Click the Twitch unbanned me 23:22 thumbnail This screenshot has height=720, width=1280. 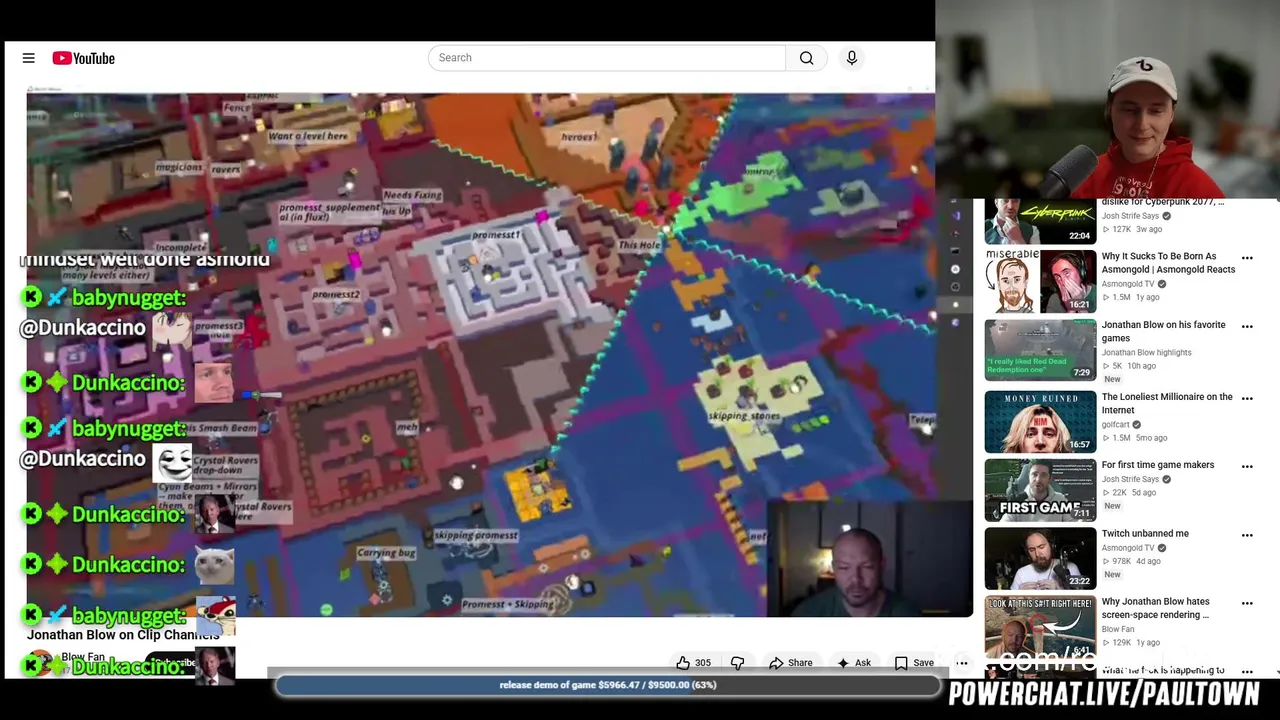point(1040,558)
